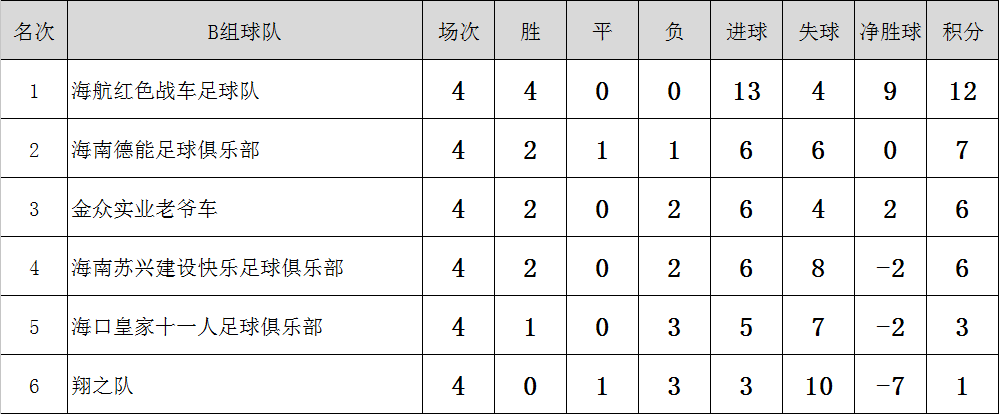Select team cell 海口皇家十一人足球俱乐部
The height and width of the screenshot is (414, 999).
(245, 325)
